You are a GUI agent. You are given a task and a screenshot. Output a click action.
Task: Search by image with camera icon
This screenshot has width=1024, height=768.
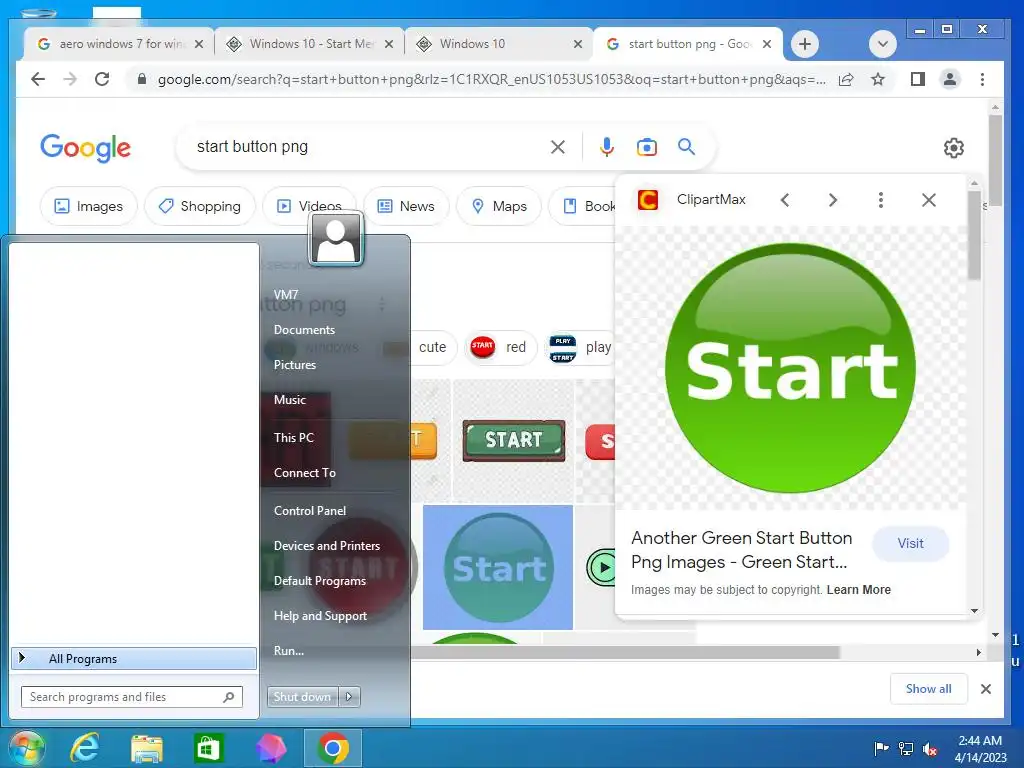(647, 147)
